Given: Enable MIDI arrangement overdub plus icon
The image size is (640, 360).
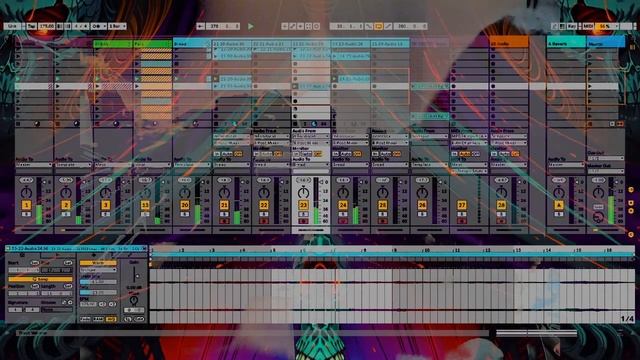Looking at the screenshot, I should pyautogui.click(x=284, y=26).
